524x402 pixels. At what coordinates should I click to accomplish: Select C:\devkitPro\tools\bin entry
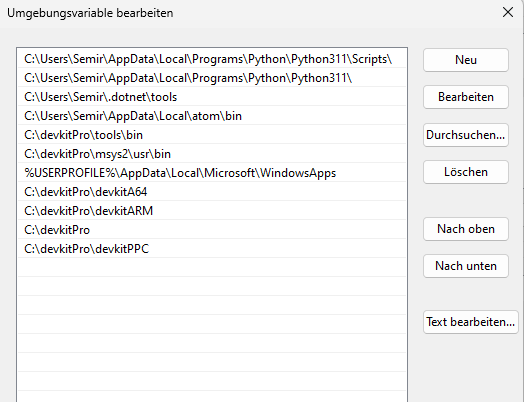[x=212, y=135]
